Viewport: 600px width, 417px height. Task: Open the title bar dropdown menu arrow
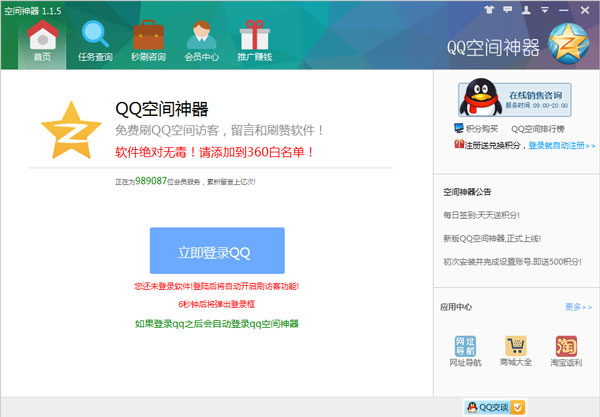(x=545, y=10)
